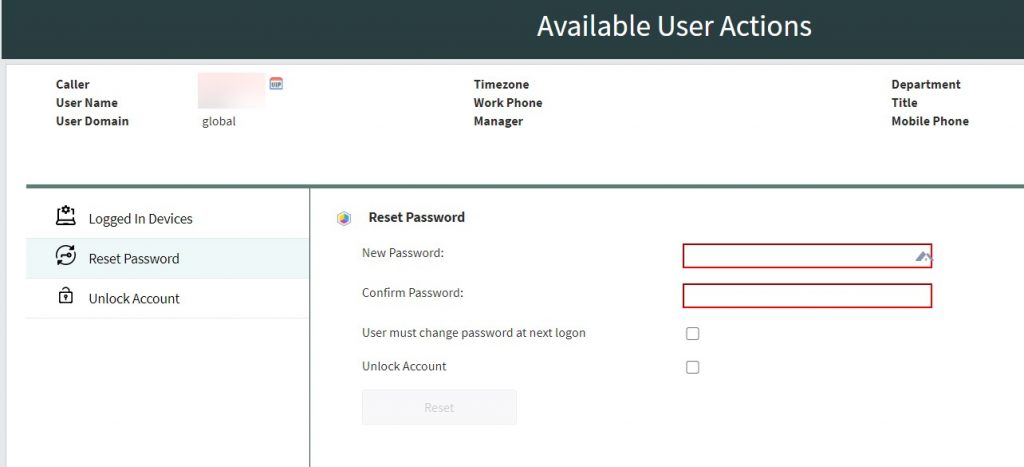Screen dimensions: 1024x467
Task: Focus the New Password input field
Action: coord(807,256)
